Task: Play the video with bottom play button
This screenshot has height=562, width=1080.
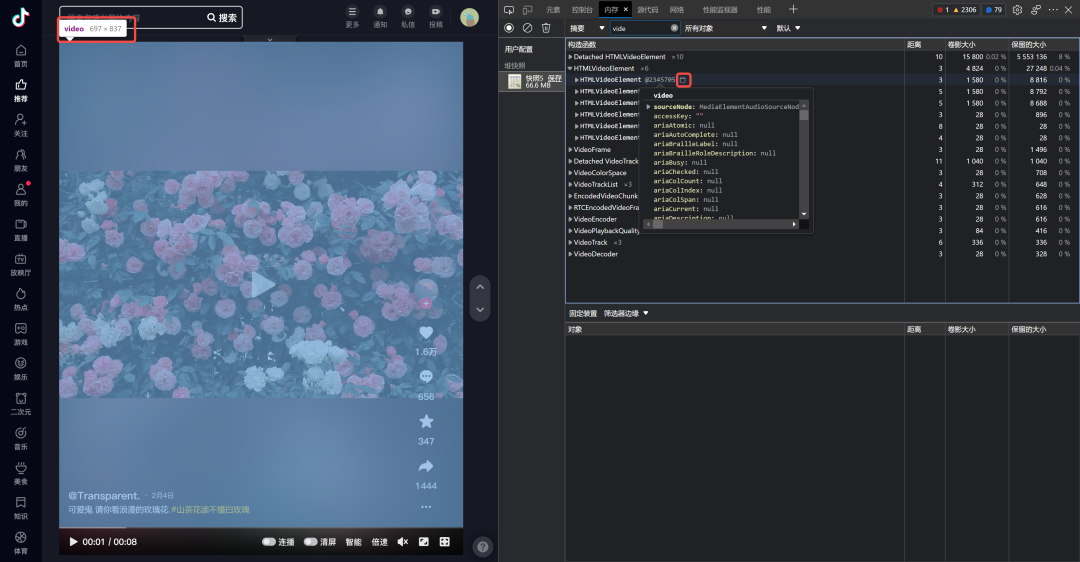Action: tap(73, 542)
